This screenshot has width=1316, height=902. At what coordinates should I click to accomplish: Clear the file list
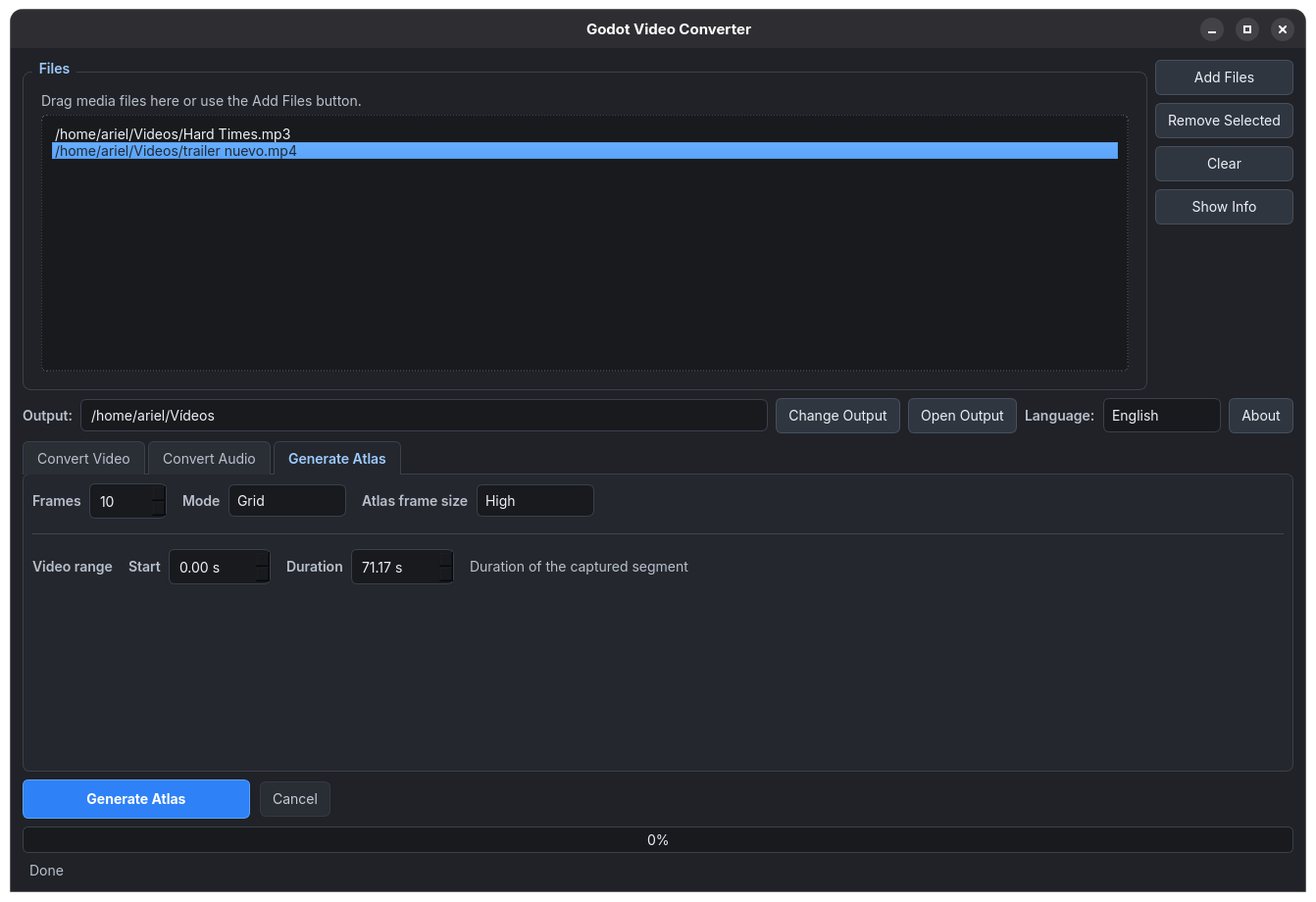coord(1224,164)
